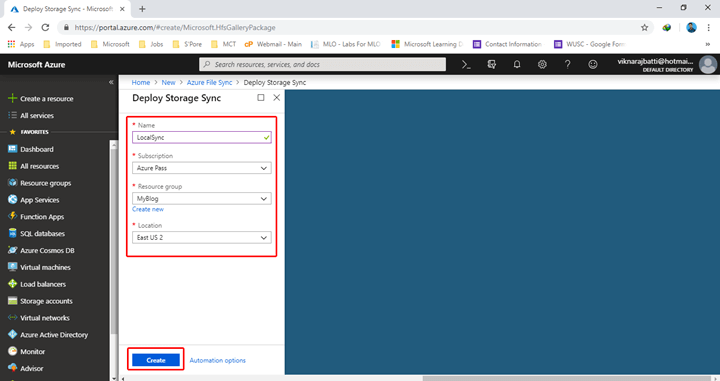720x381 pixels.
Task: Click the Monitor icon in the sidebar
Action: pyautogui.click(x=12, y=351)
